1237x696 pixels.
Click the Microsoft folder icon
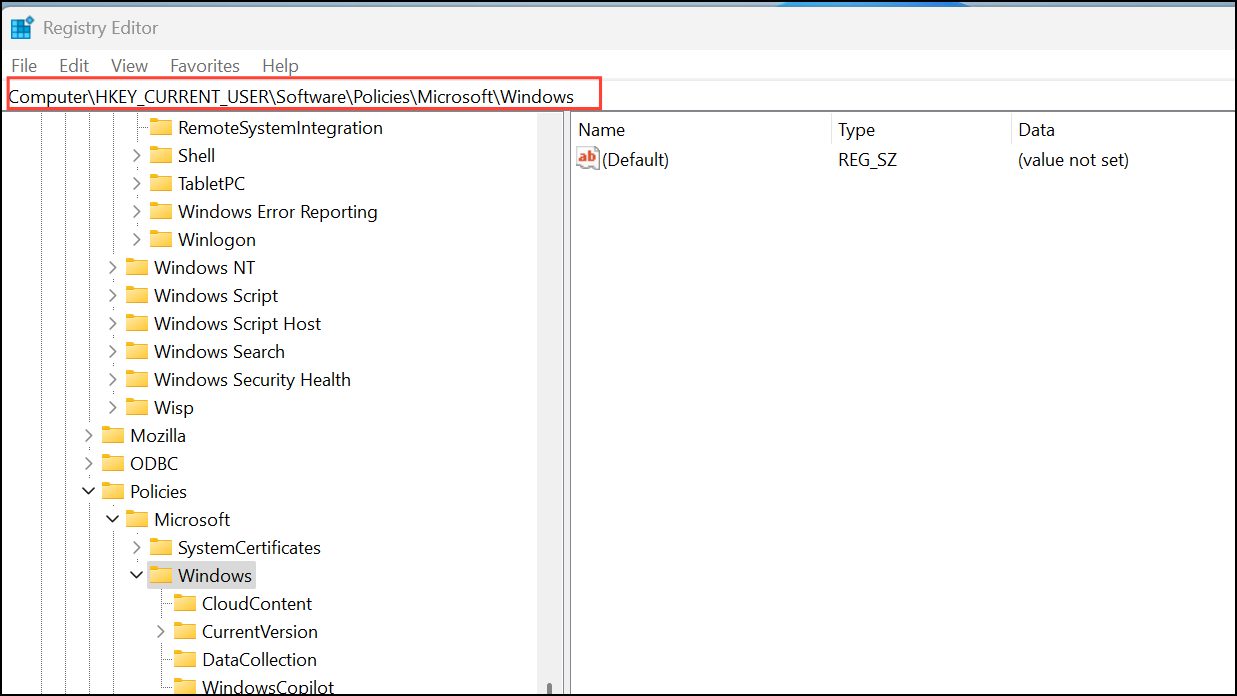pyautogui.click(x=137, y=520)
